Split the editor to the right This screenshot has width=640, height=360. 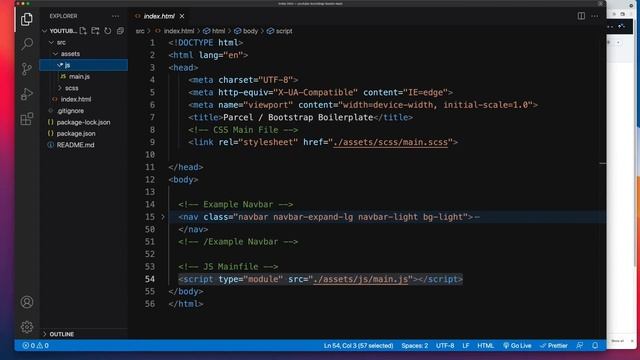[x=581, y=16]
